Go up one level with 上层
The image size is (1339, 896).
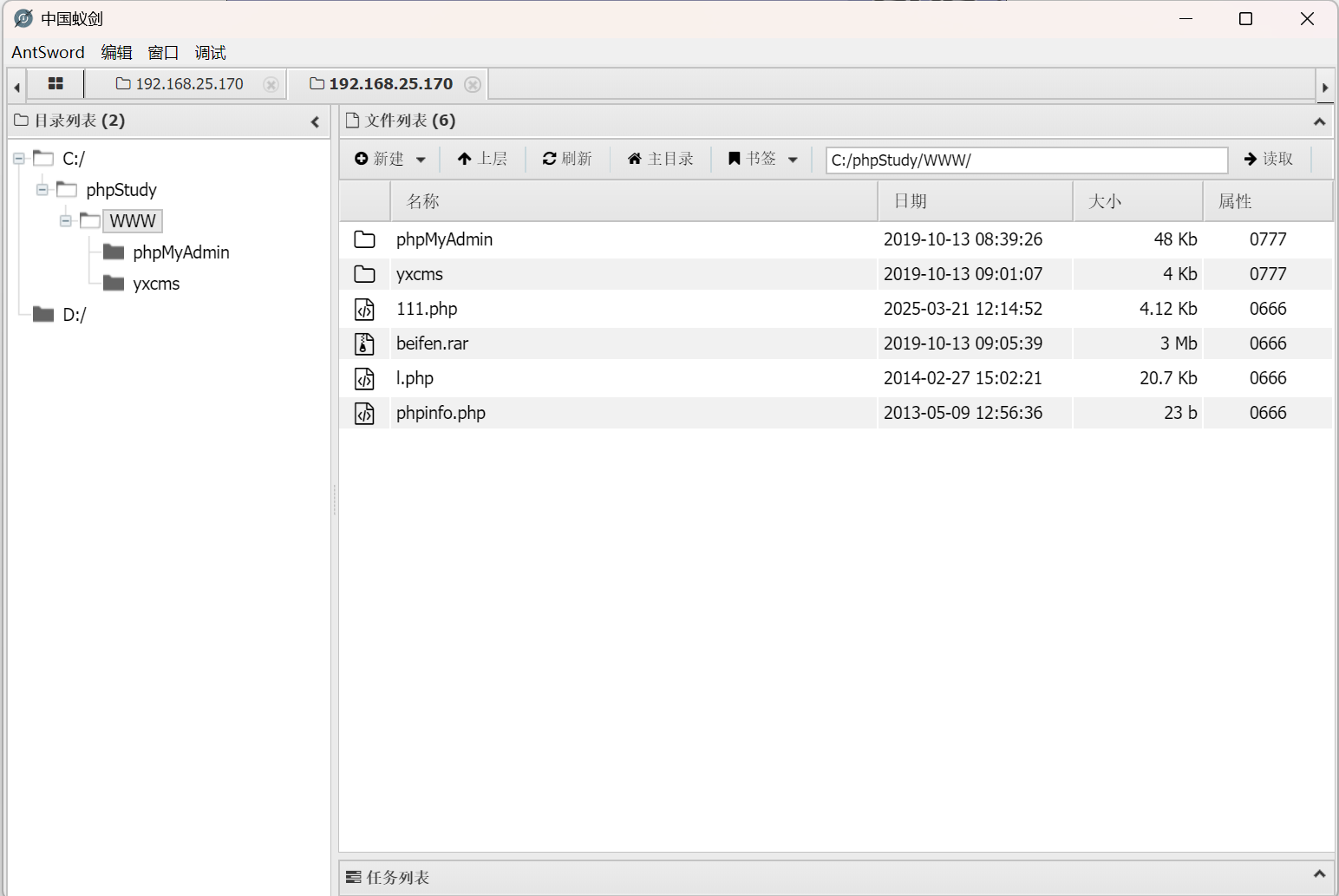[482, 159]
